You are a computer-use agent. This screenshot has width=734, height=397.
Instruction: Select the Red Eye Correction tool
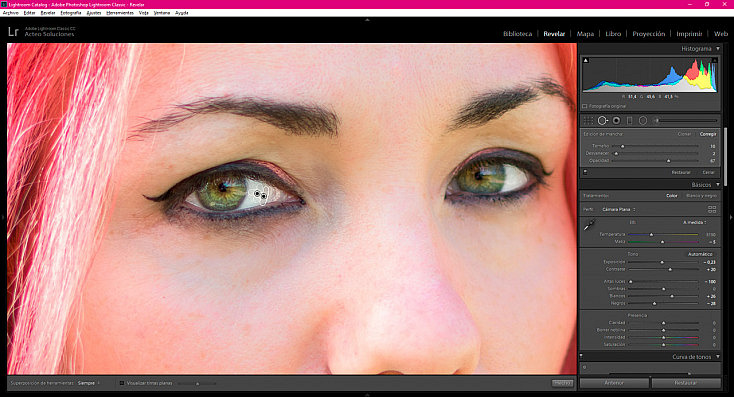pyautogui.click(x=617, y=121)
